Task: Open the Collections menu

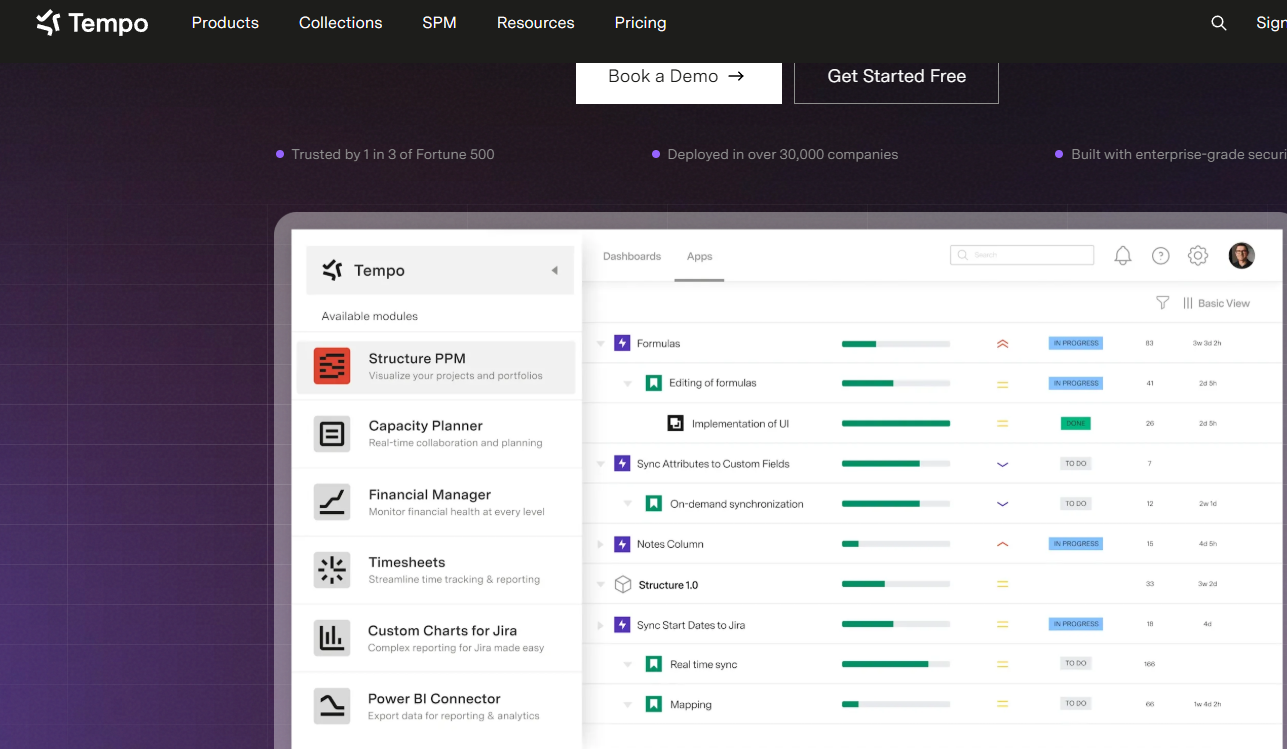Action: point(341,23)
